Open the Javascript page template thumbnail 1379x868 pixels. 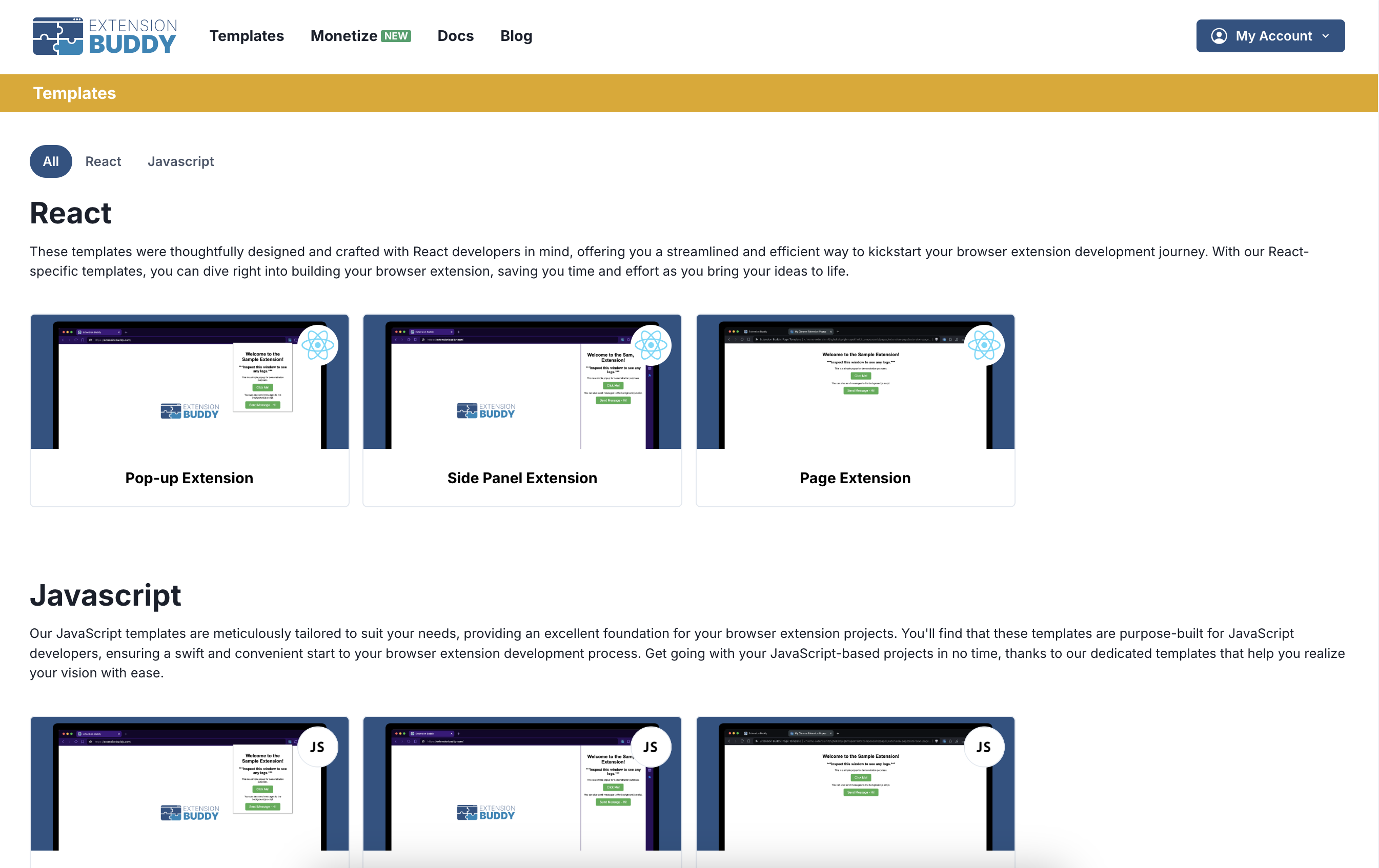point(855,783)
